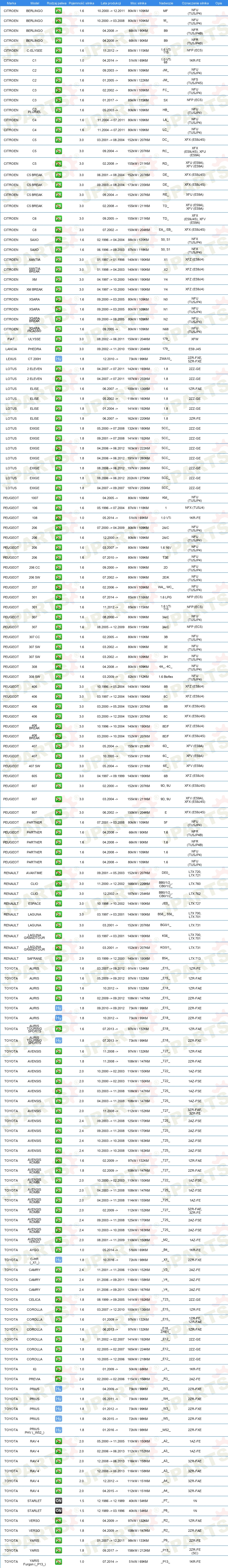Click the PREVIA model cell
Viewport: 228px width, 1568px height.
(35, 1379)
